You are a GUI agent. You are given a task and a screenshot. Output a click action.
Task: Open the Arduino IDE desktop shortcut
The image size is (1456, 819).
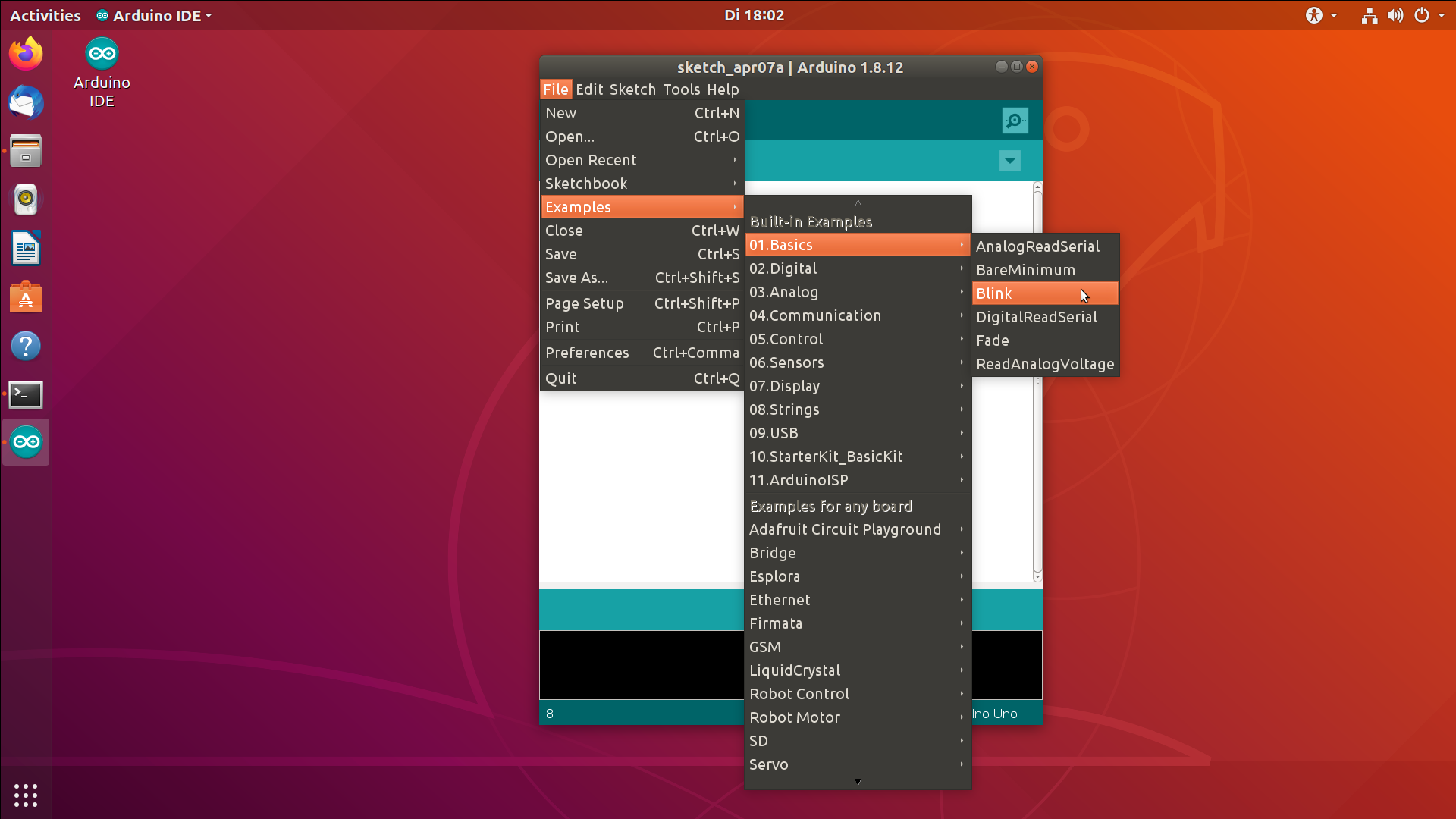click(x=102, y=73)
